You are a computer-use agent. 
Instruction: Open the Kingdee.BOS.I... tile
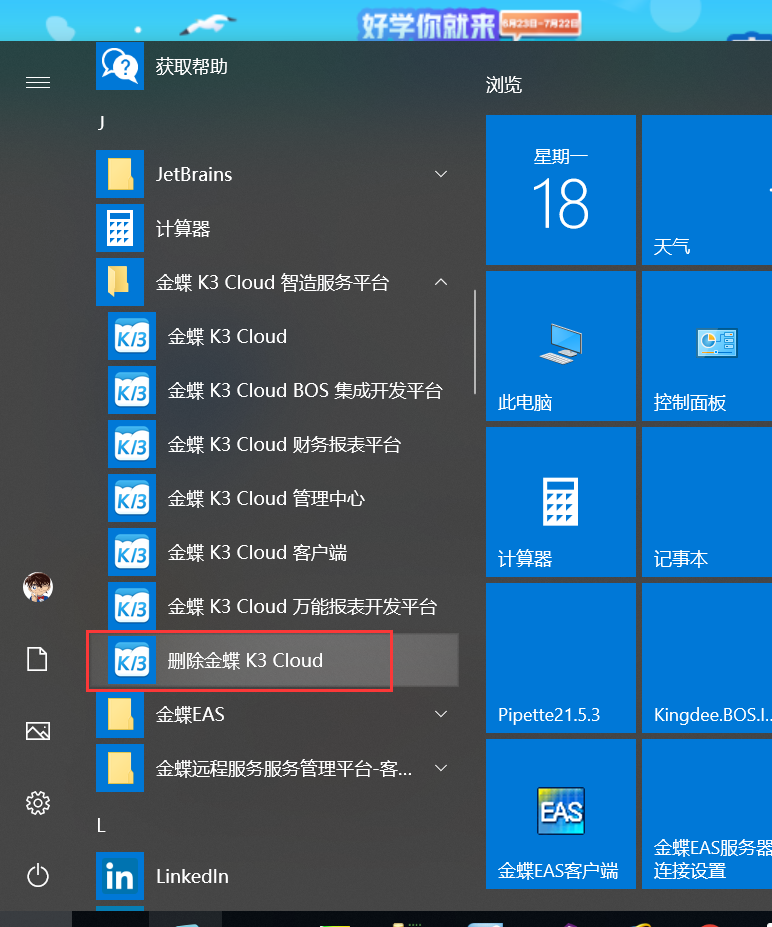click(x=707, y=658)
